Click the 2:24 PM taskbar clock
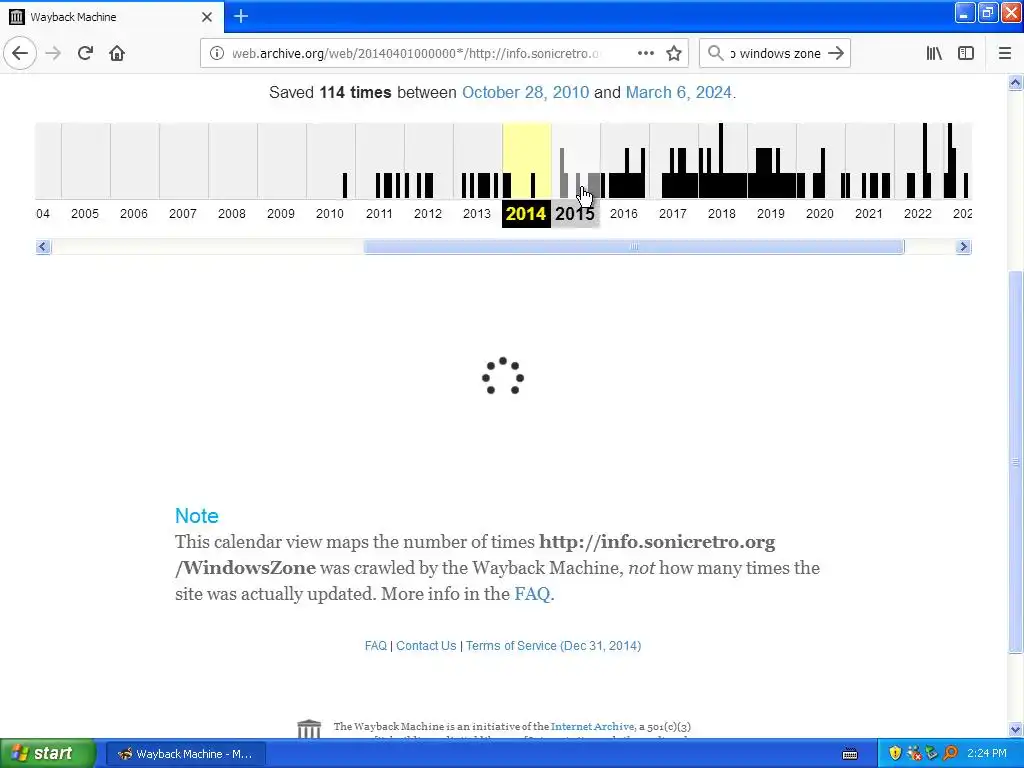Viewport: 1024px width, 768px height. pyautogui.click(x=987, y=754)
